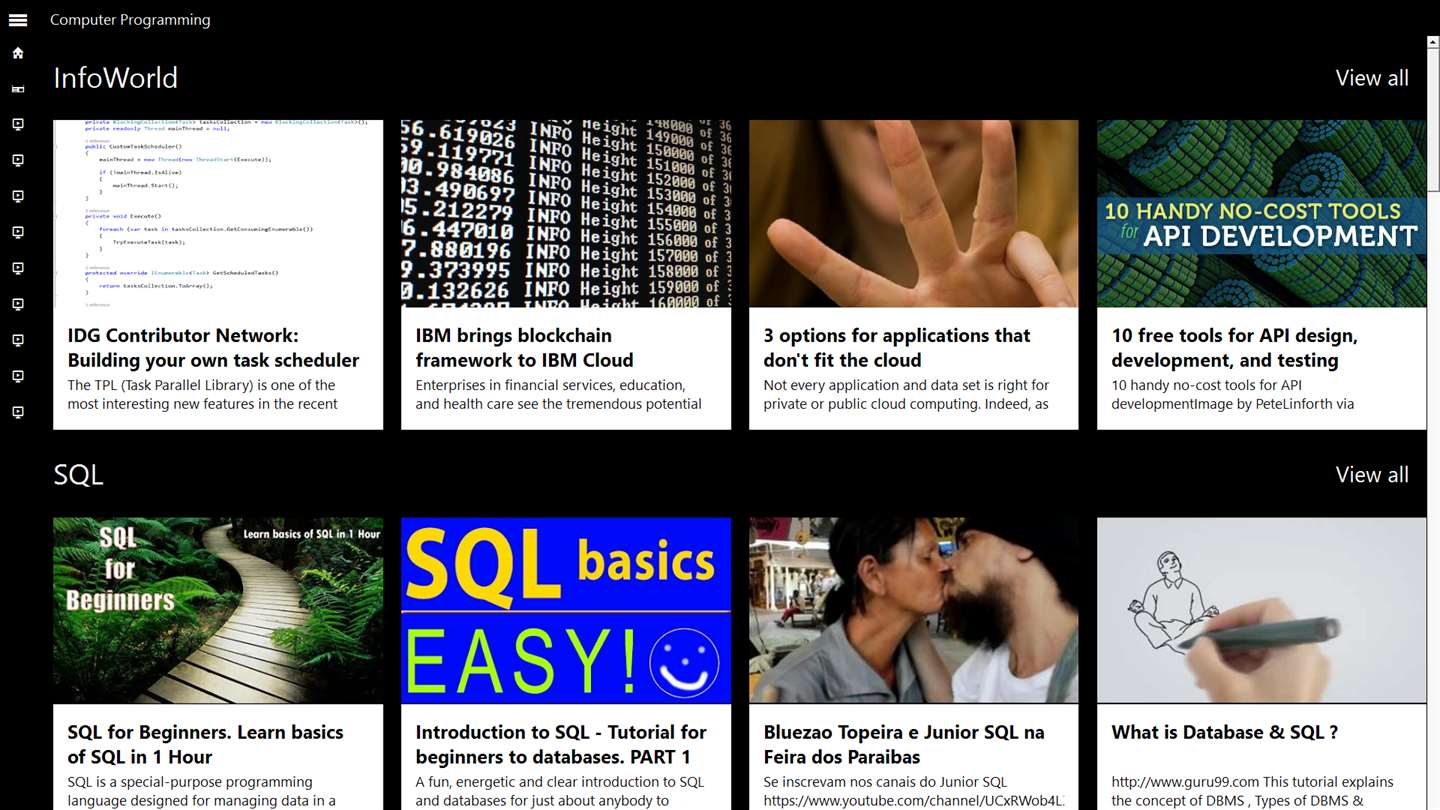This screenshot has height=810, width=1440.
Task: Click the 'Computer Programming' app title
Action: point(130,20)
